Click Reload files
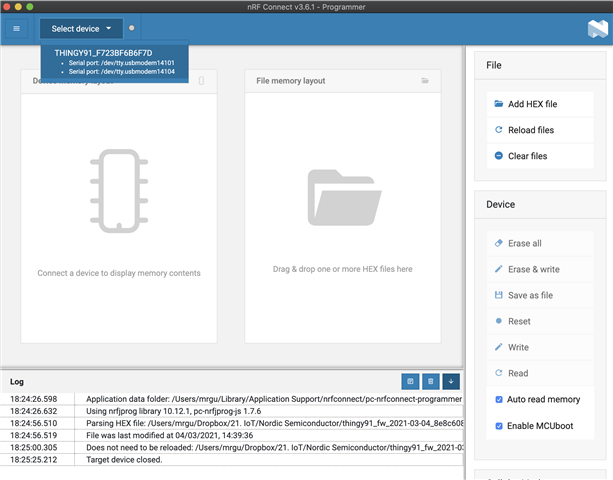The width and height of the screenshot is (613, 480). [540, 130]
